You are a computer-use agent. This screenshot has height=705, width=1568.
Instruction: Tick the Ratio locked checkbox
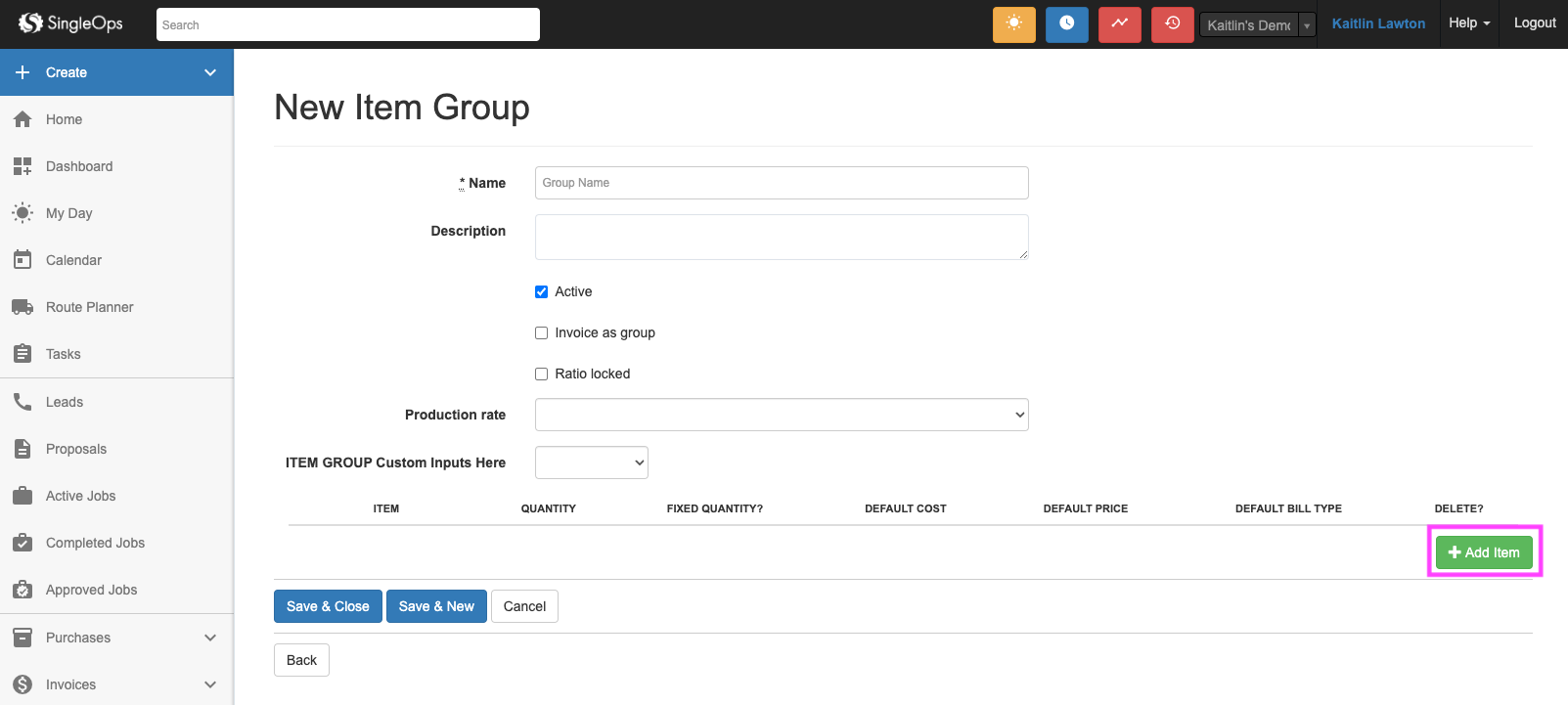point(542,375)
